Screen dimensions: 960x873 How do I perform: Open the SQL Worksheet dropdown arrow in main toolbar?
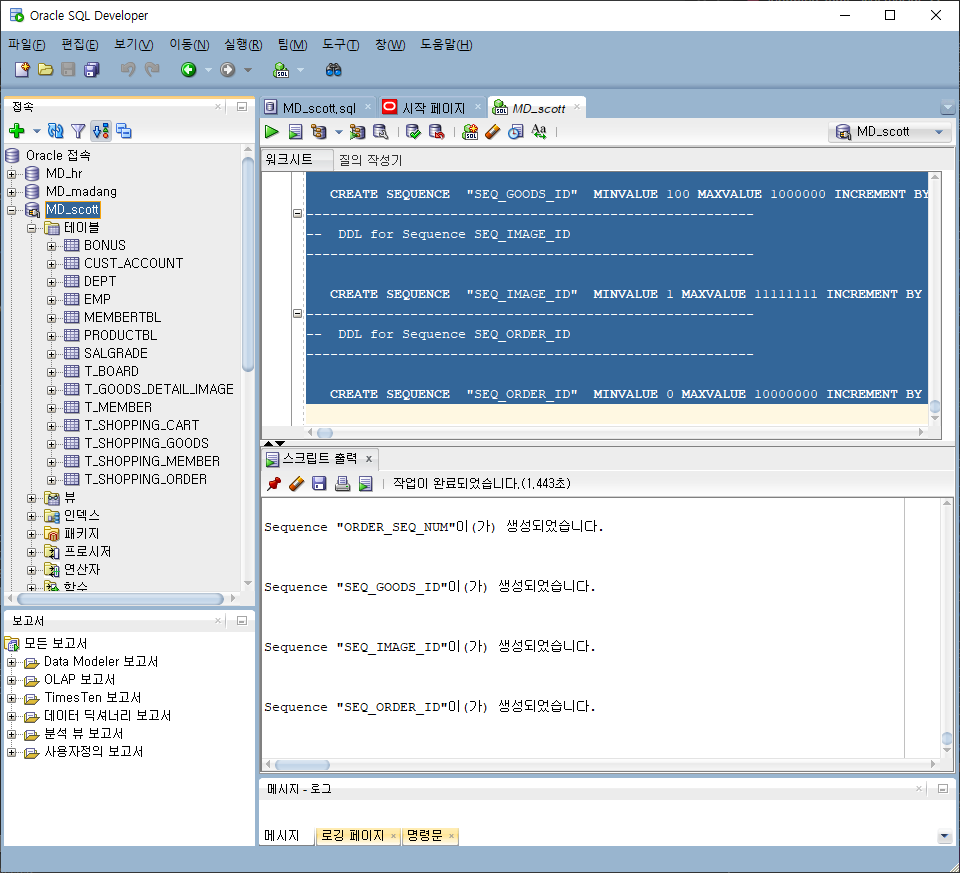300,70
